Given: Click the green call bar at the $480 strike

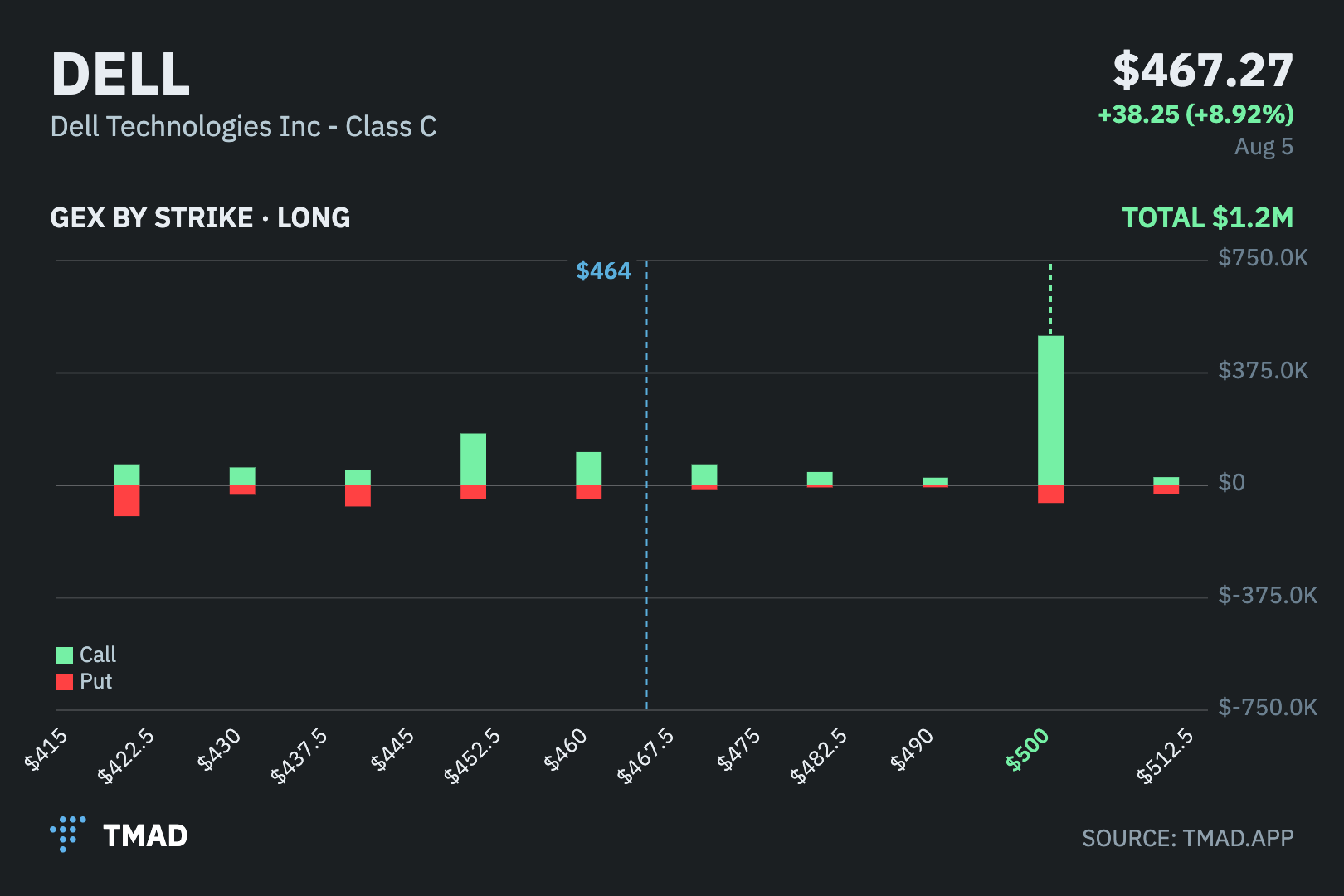Looking at the screenshot, I should click(x=820, y=479).
